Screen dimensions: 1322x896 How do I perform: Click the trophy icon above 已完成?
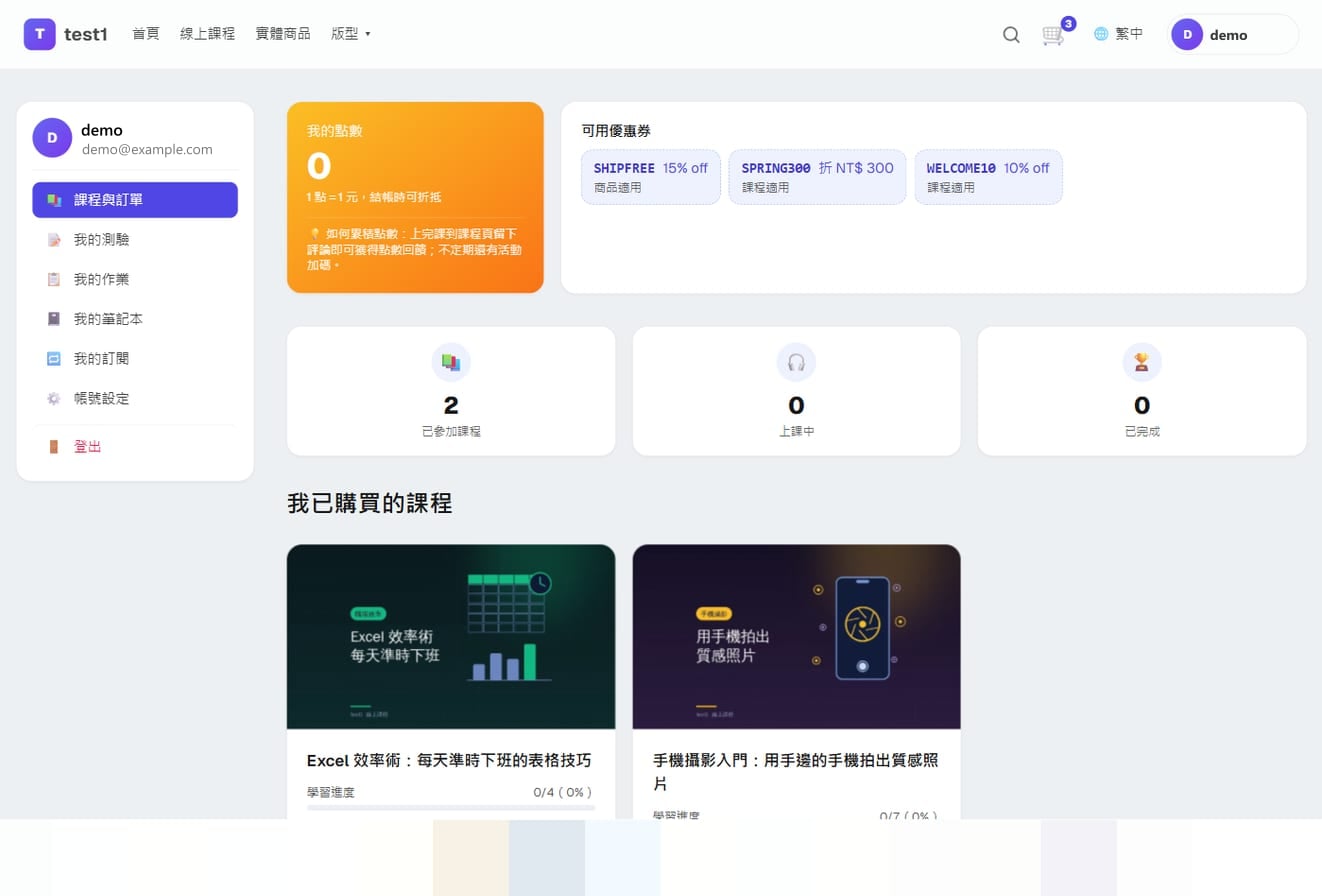point(1142,362)
